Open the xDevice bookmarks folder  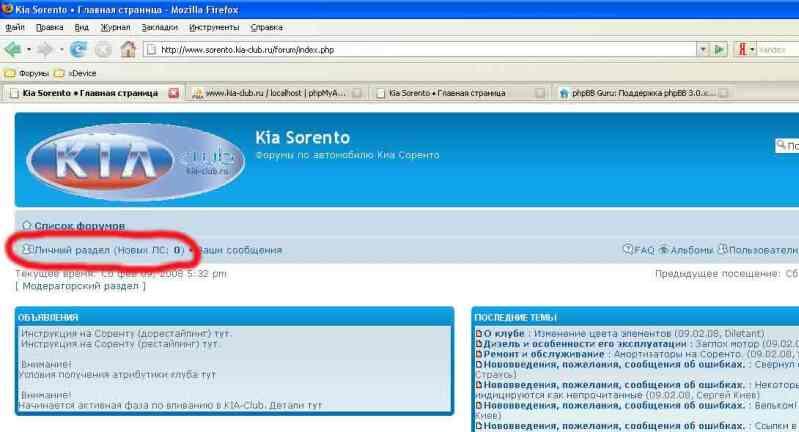(x=75, y=73)
